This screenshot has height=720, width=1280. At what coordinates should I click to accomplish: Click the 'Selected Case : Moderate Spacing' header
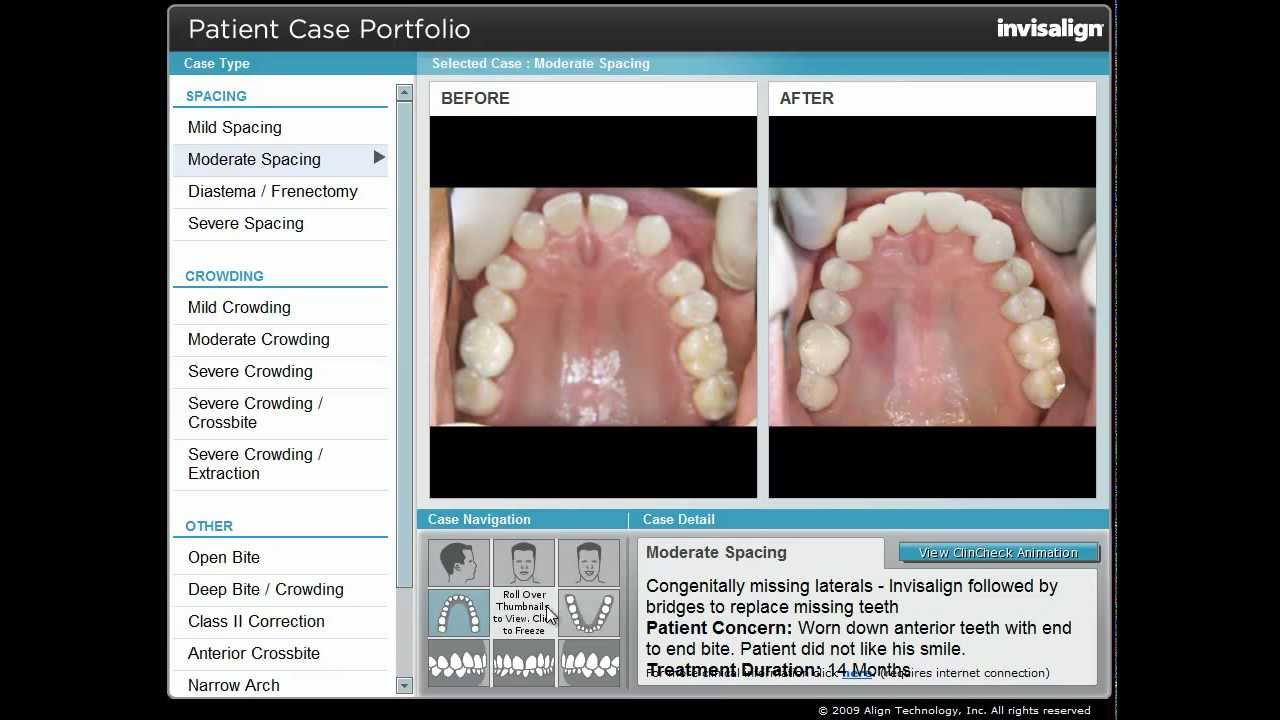click(x=541, y=63)
